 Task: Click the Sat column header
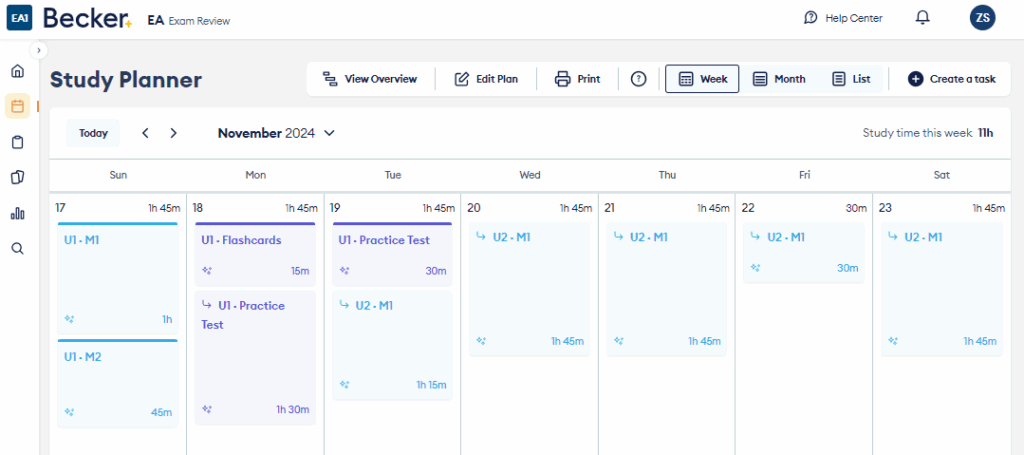click(942, 175)
